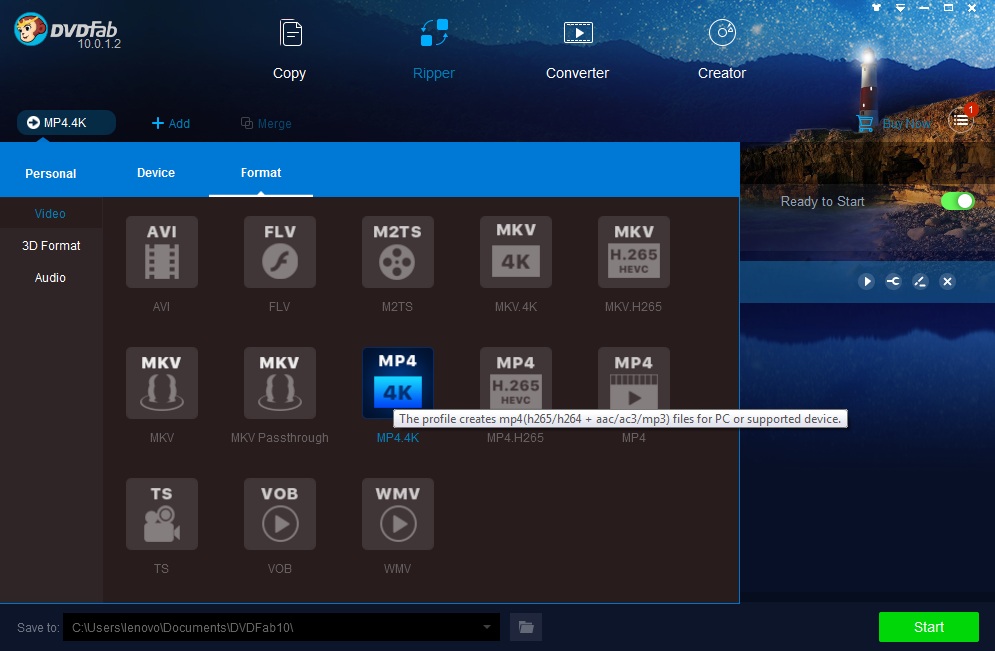The image size is (995, 651).
Task: Choose the MKV Passthrough profile icon
Action: tap(279, 383)
